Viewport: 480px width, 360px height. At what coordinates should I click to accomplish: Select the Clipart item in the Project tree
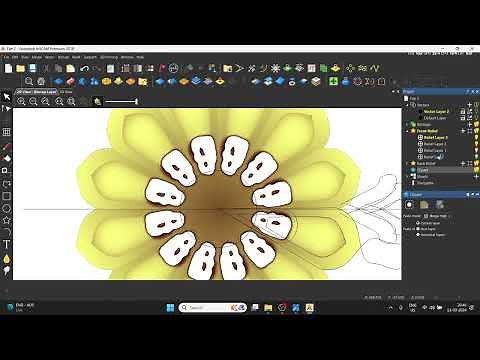(x=423, y=170)
